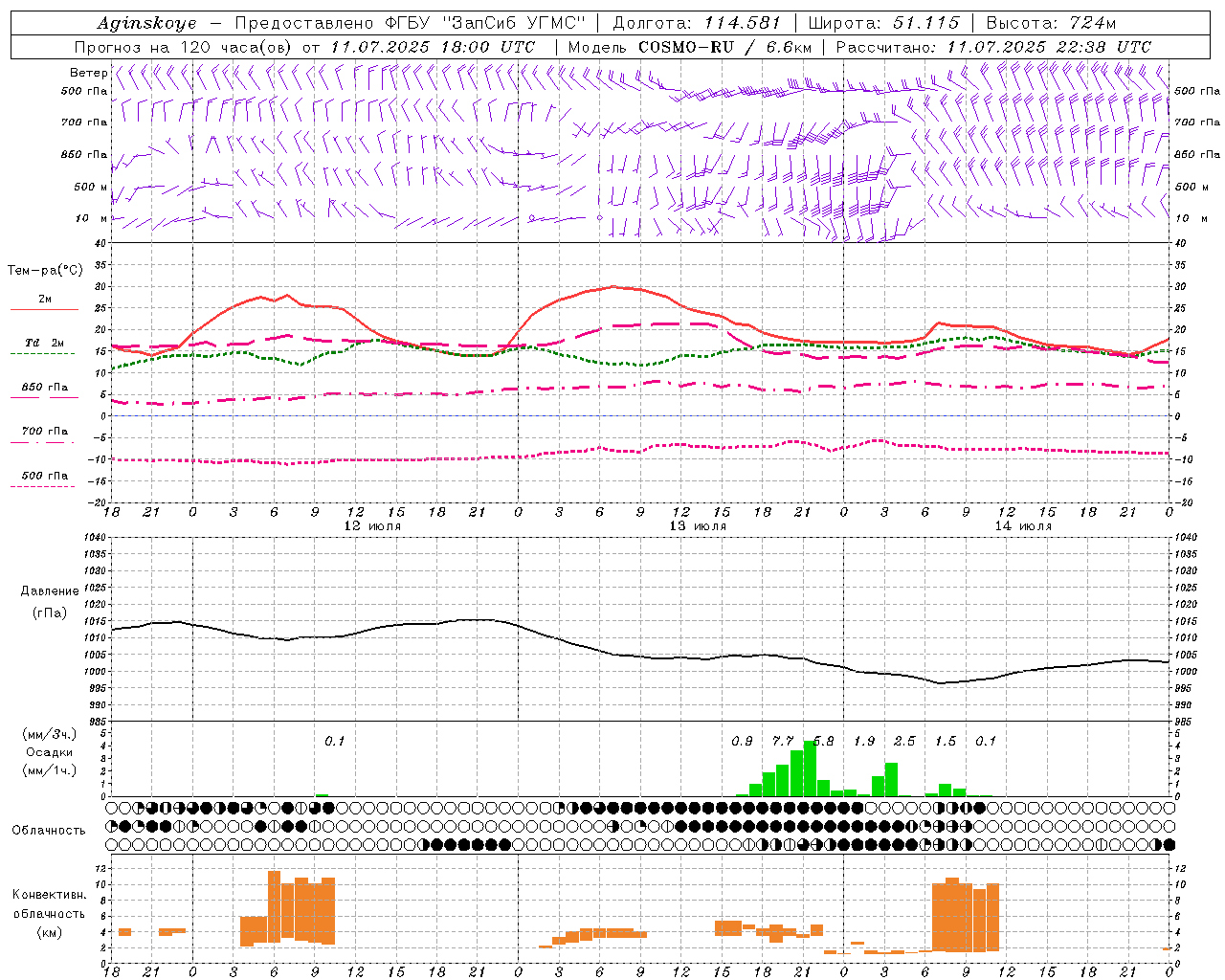
Task: Click the "2.5" precipitation amount value
Action: coord(904,742)
